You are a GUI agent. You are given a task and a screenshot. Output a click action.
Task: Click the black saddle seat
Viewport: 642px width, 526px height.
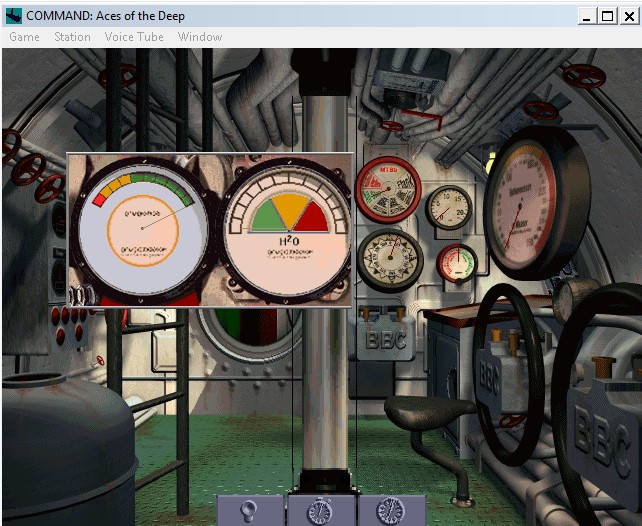[x=429, y=412]
